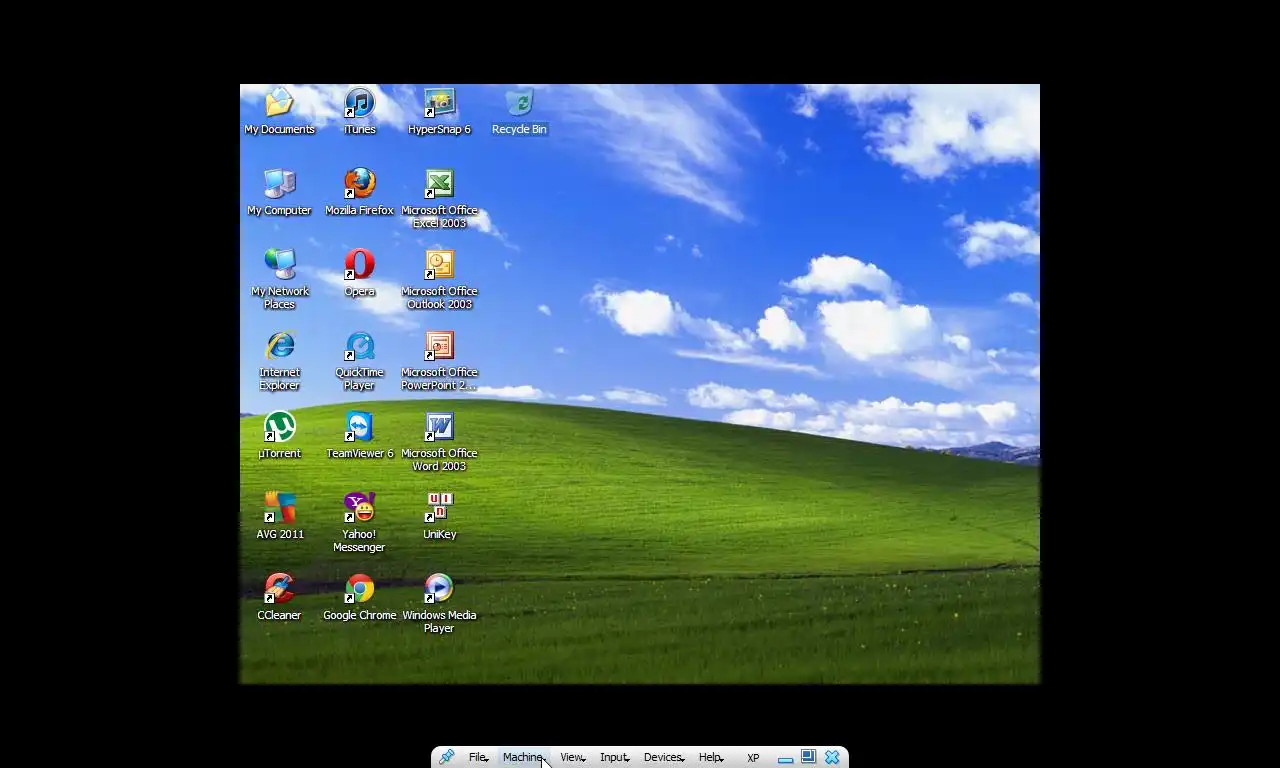Open the Input menu
The height and width of the screenshot is (768, 1280).
coord(614,757)
